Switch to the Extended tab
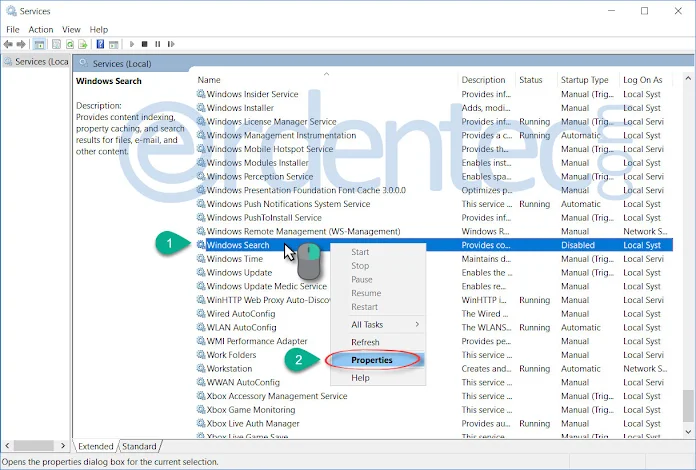Viewport: 696px width, 470px height. click(95, 446)
